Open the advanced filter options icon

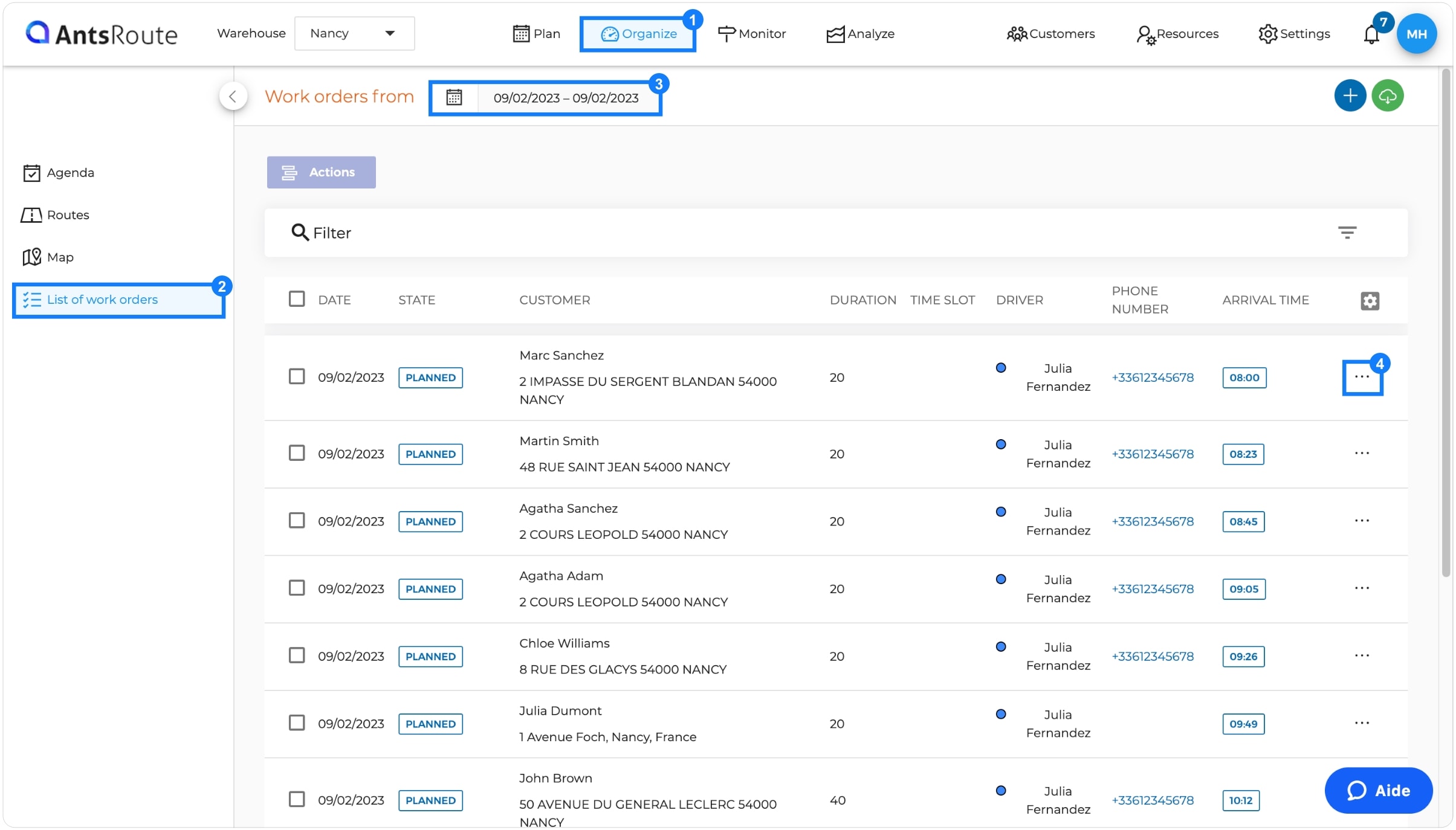pyautogui.click(x=1347, y=233)
